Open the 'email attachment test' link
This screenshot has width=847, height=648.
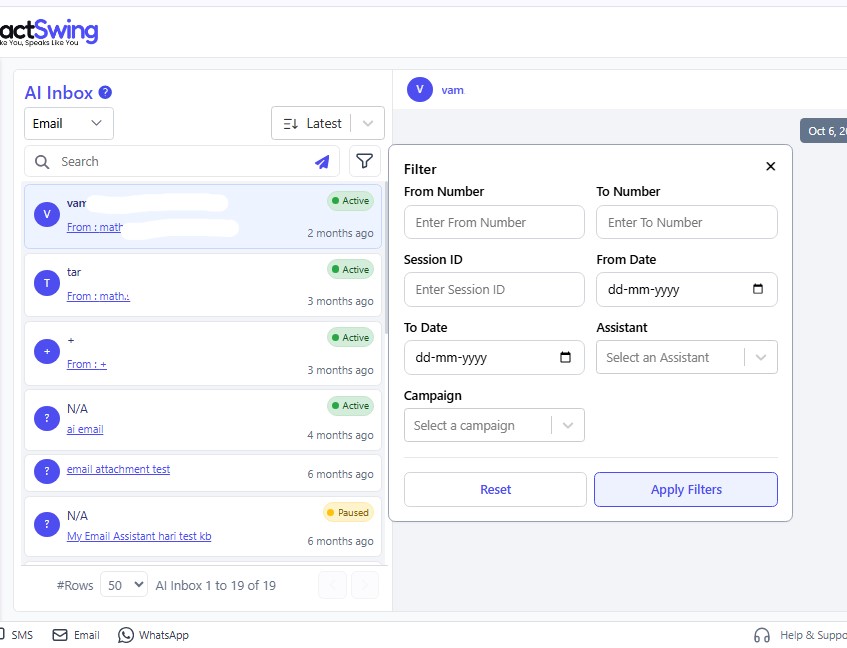[118, 469]
